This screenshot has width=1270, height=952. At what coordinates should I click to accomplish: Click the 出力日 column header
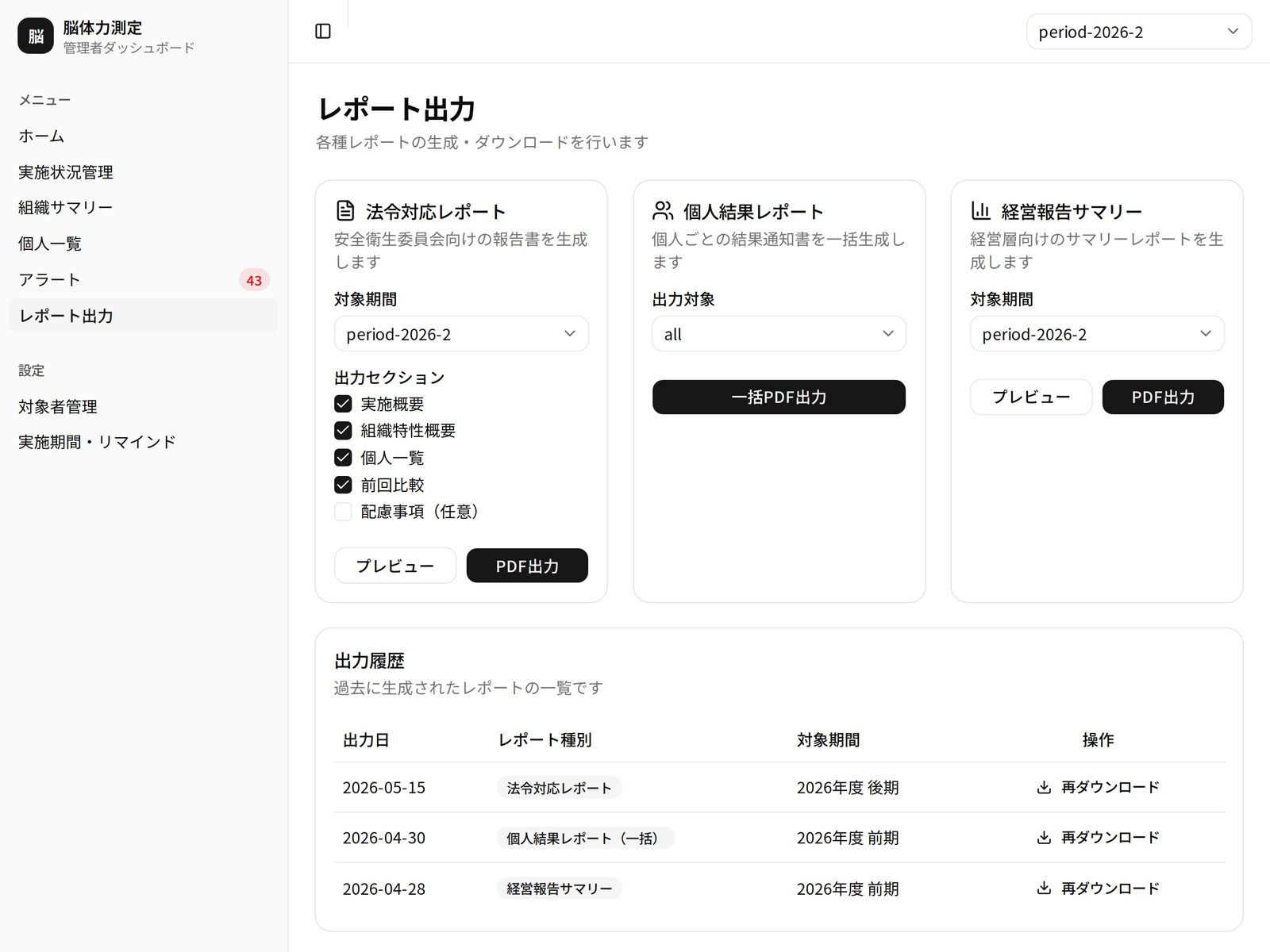(366, 740)
